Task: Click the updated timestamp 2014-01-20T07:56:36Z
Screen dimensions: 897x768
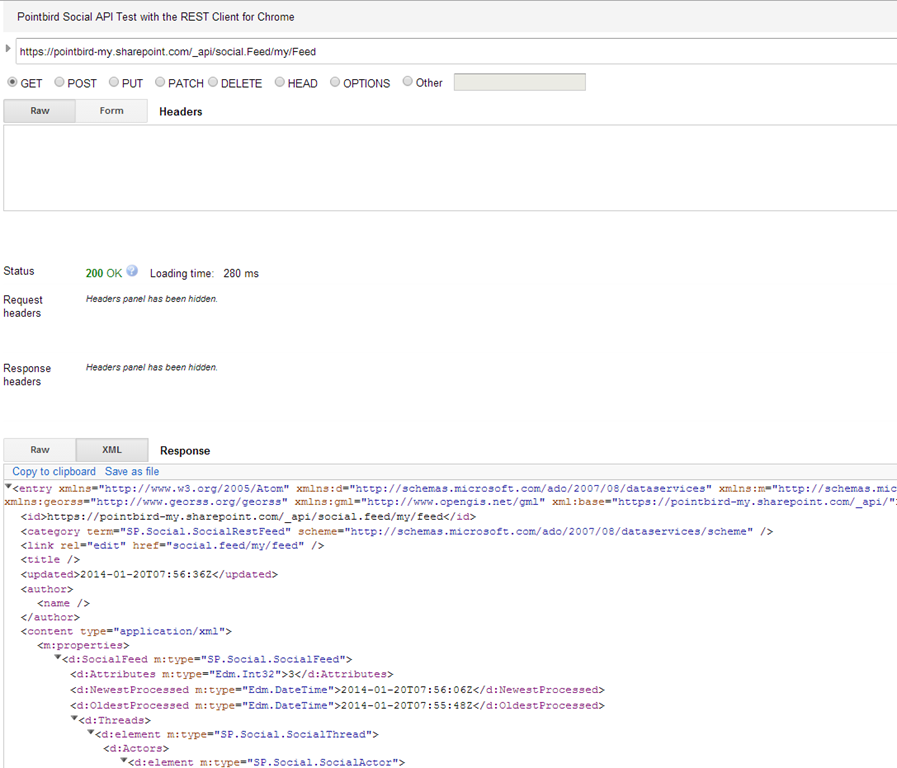Action: pyautogui.click(x=146, y=575)
